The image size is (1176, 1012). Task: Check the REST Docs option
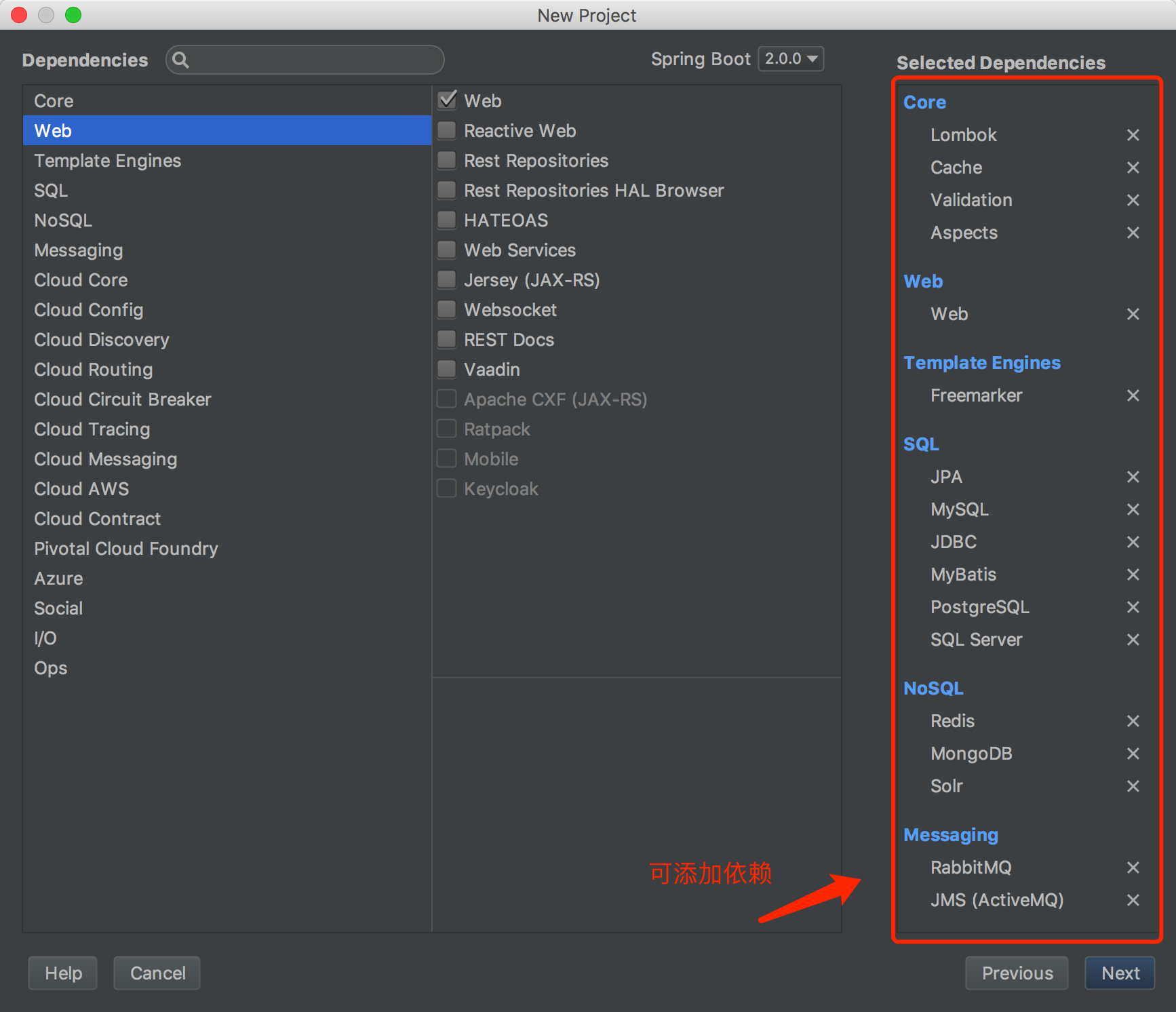[x=447, y=339]
